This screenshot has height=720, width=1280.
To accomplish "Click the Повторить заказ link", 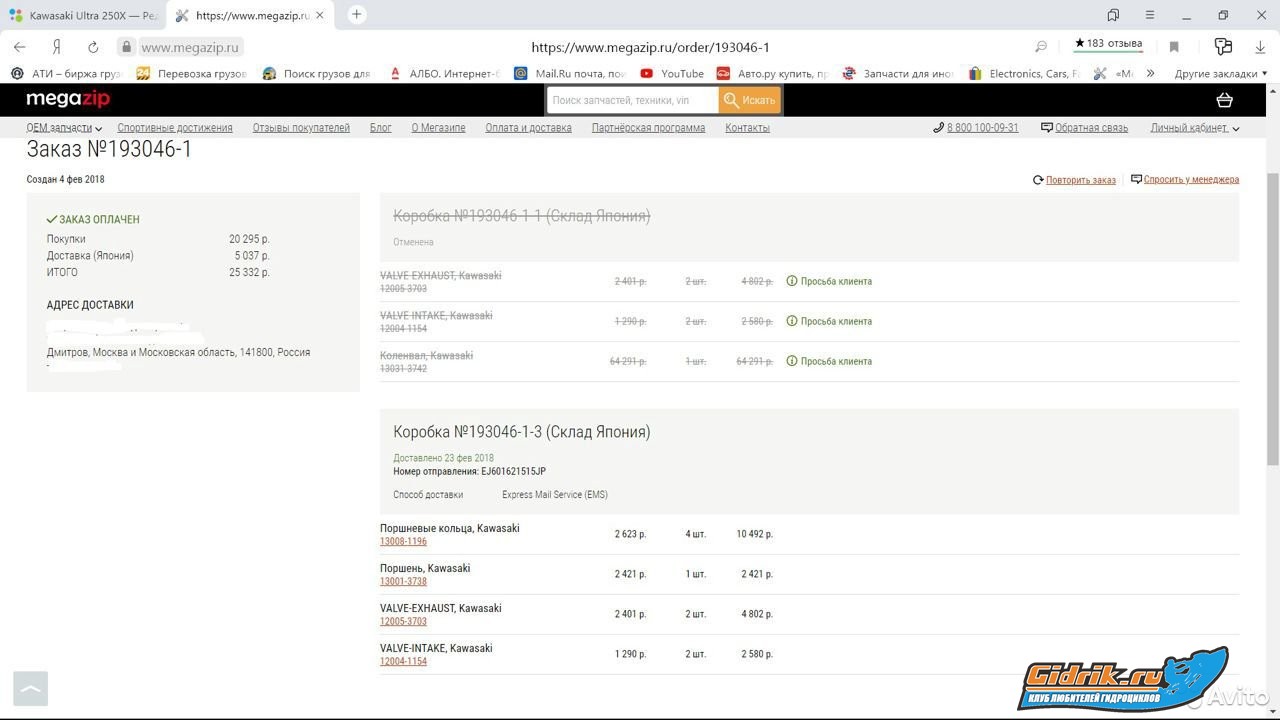I will point(1080,180).
